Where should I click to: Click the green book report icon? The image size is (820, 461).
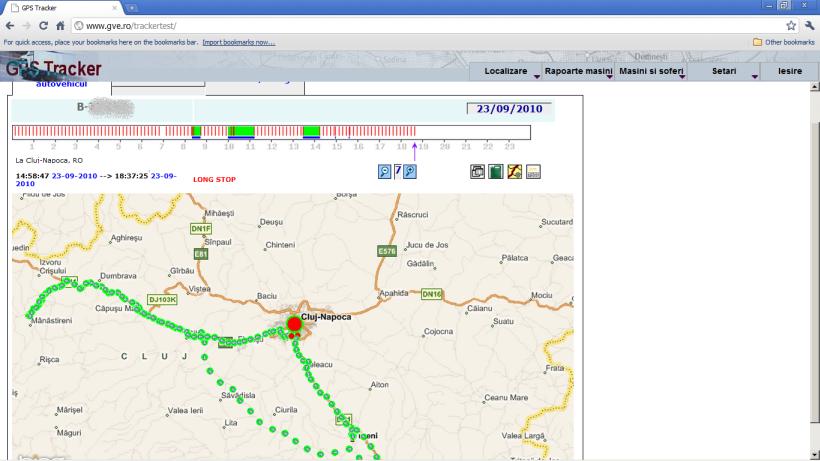pyautogui.click(x=496, y=172)
